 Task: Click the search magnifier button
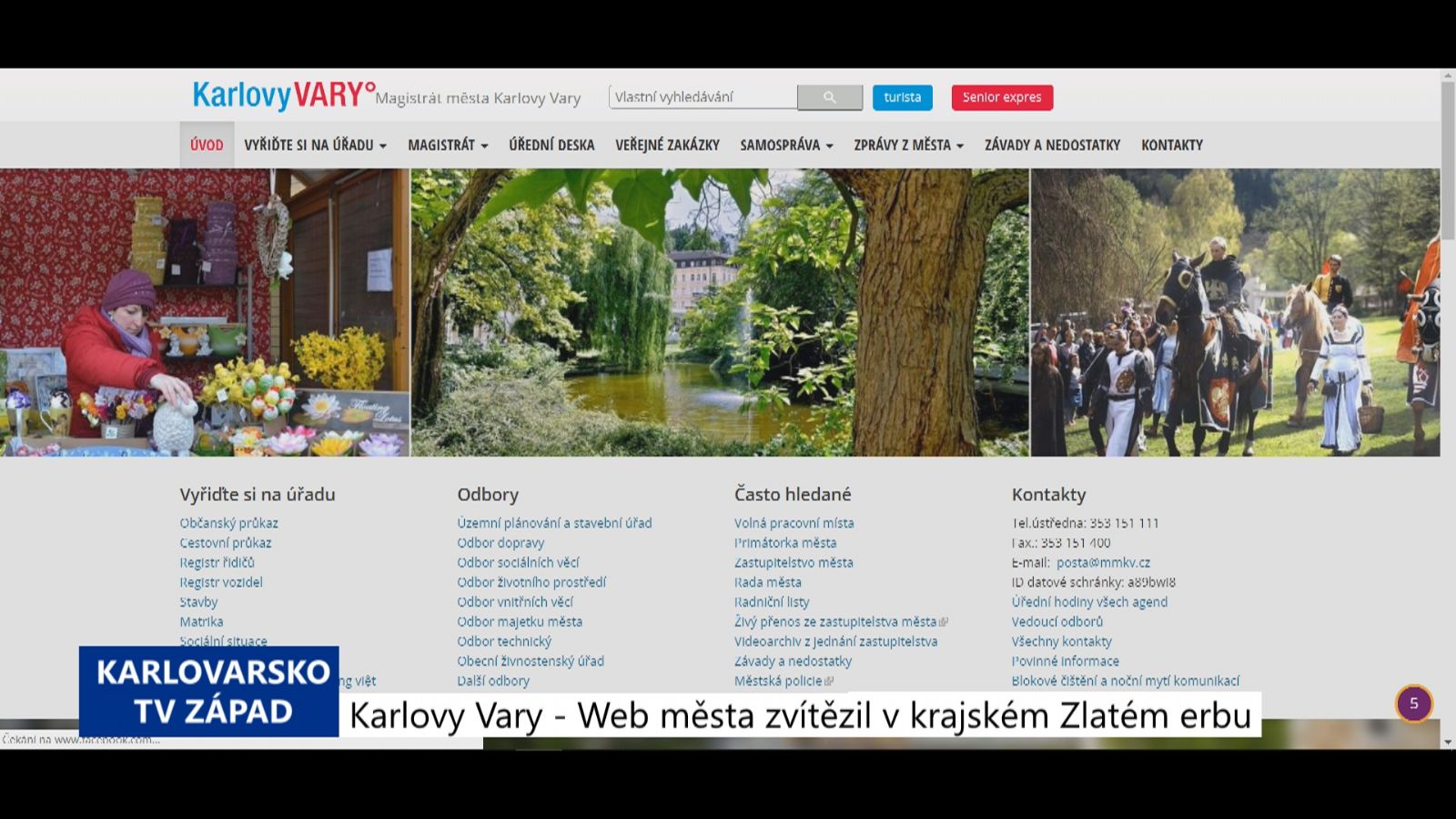[x=829, y=97]
